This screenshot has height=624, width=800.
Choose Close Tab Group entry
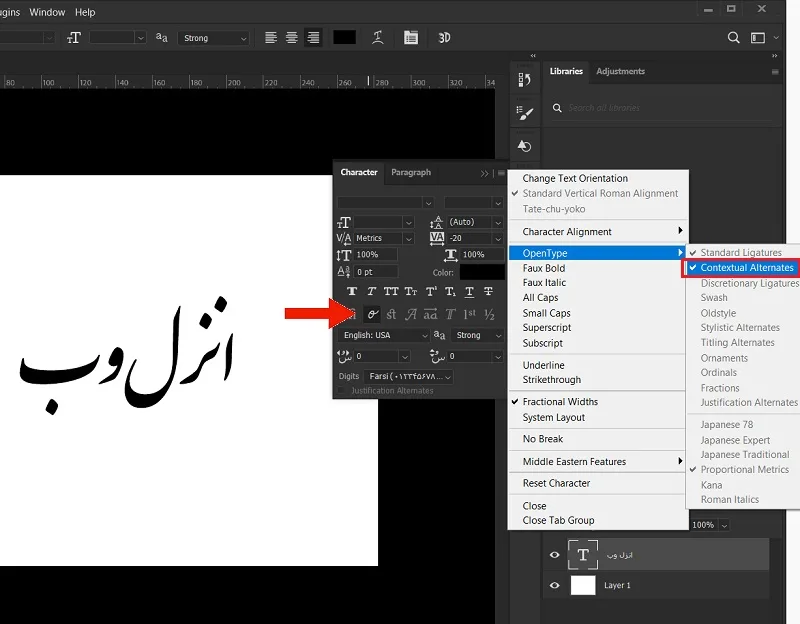point(558,520)
